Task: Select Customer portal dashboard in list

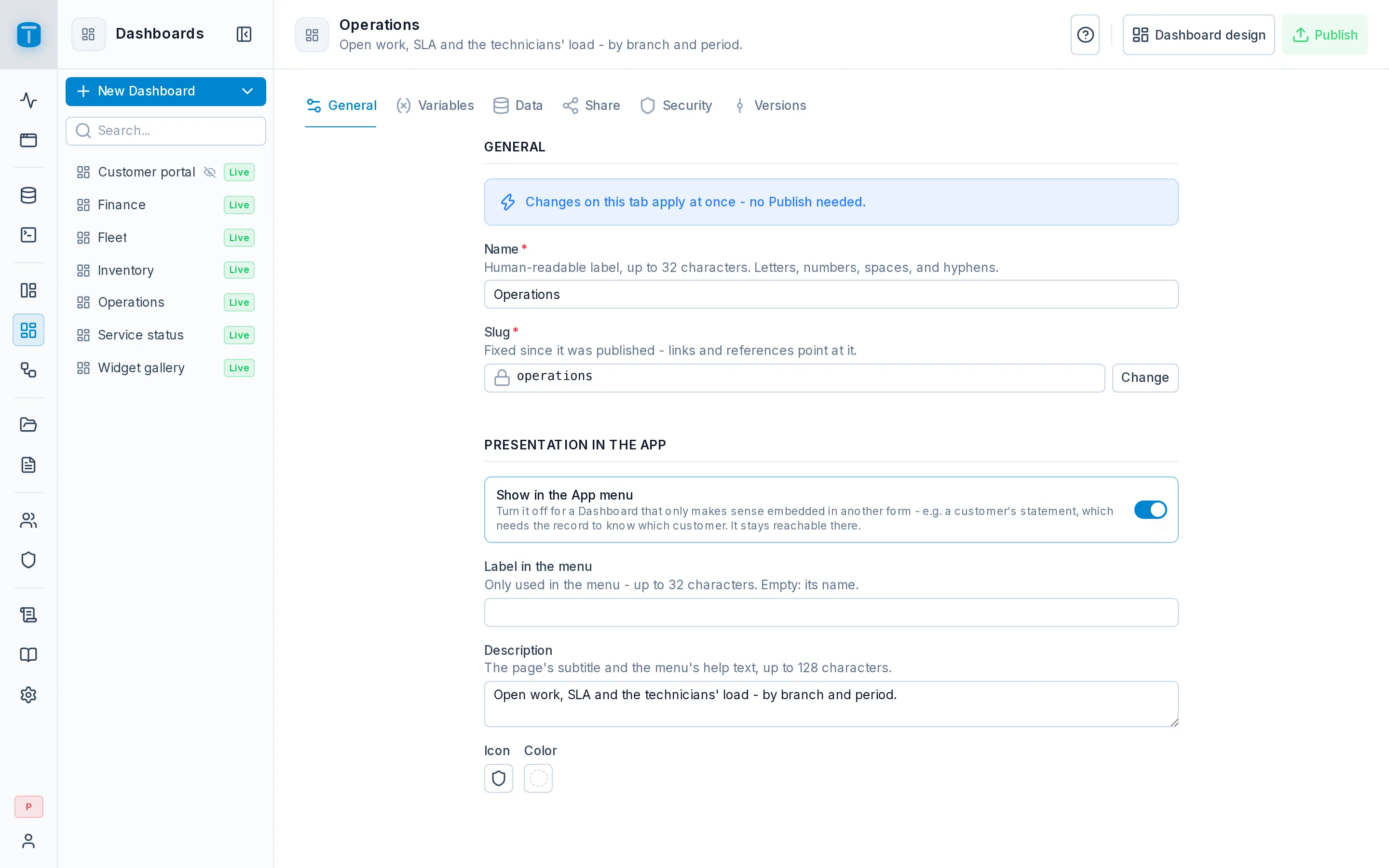Action: point(166,172)
